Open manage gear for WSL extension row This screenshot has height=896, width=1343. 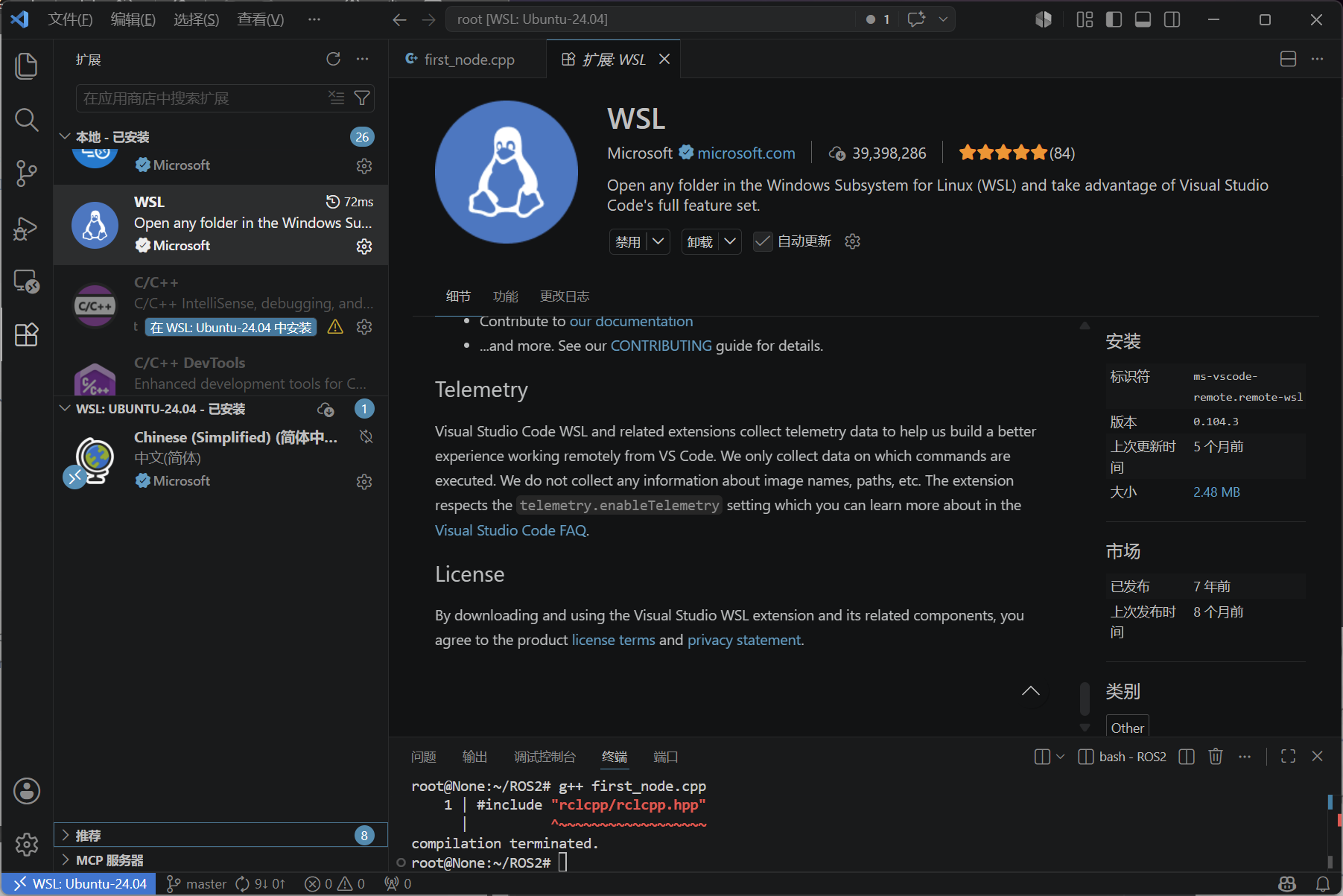point(364,247)
